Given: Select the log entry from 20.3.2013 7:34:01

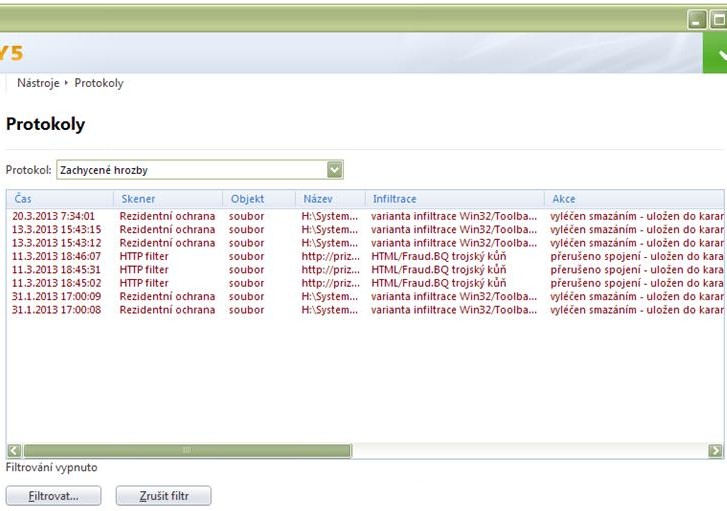Looking at the screenshot, I should click(x=54, y=216).
